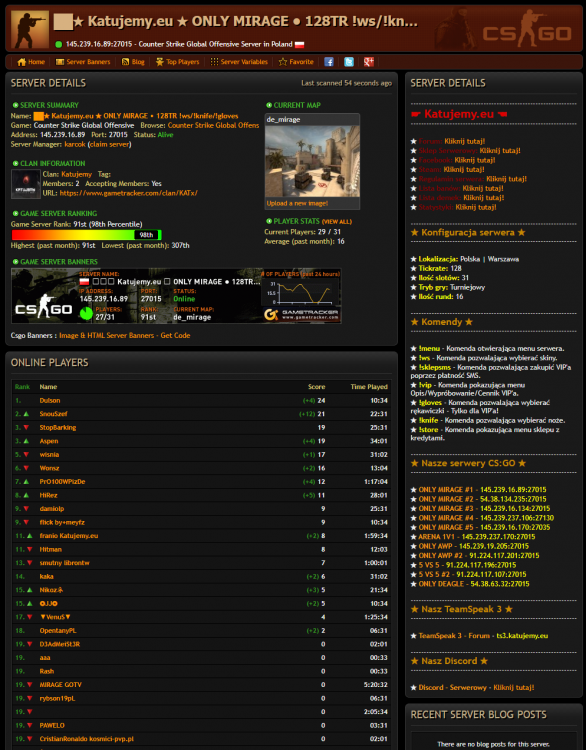Open Server Variables menu item
The height and width of the screenshot is (750, 586).
coord(239,62)
